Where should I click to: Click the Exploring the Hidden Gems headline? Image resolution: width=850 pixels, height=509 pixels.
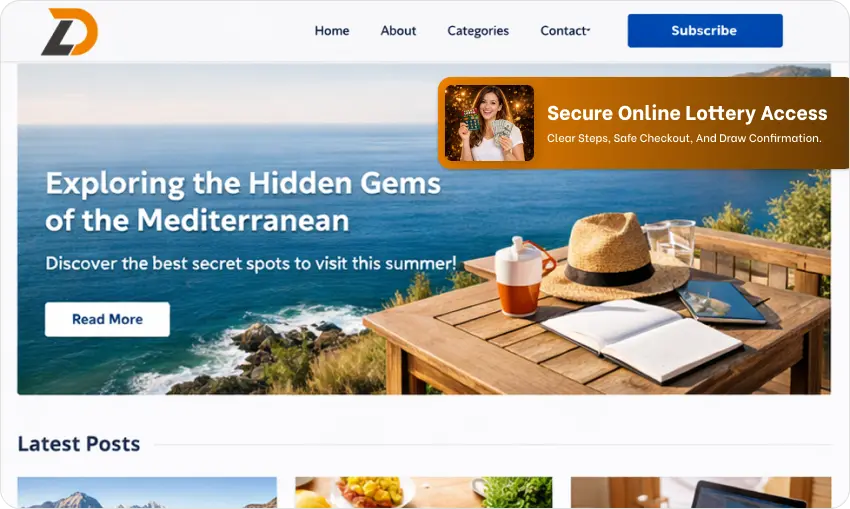coord(243,202)
